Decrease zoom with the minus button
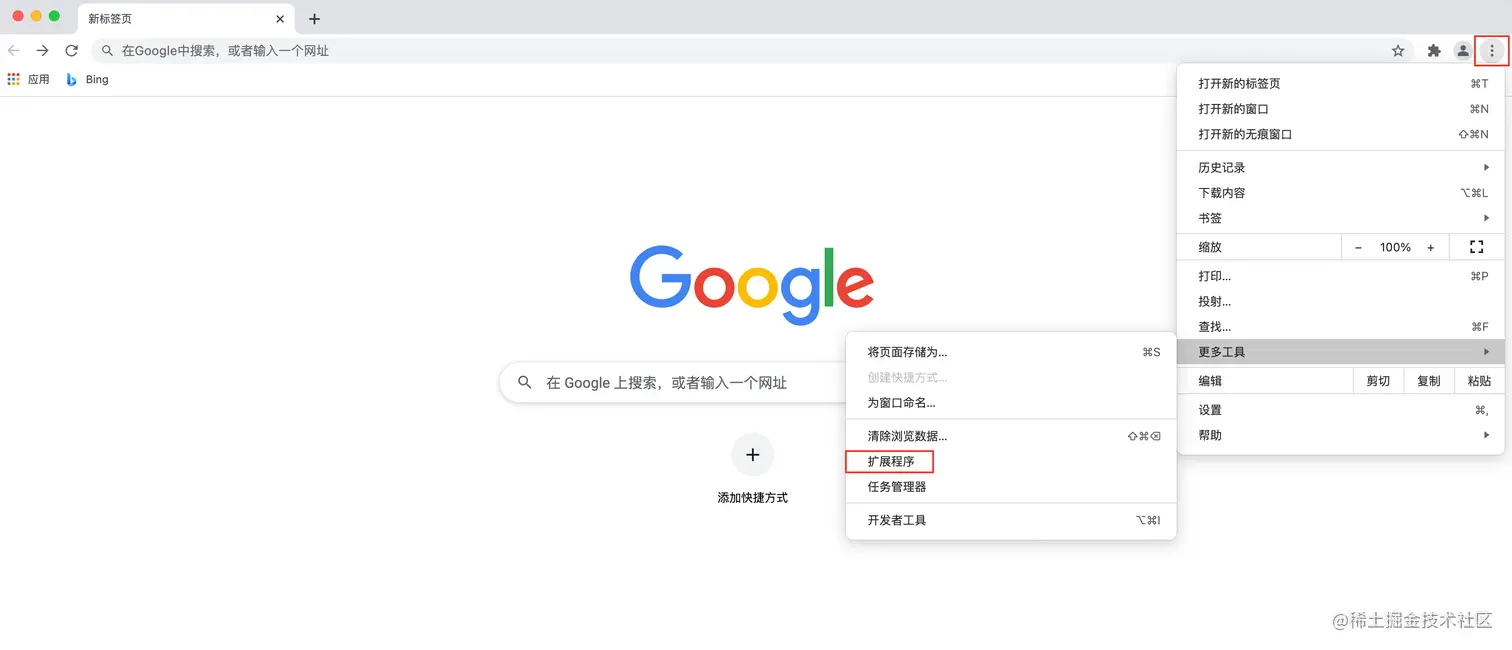Screen dimensions: 1512x650 pyautogui.click(x=1358, y=247)
